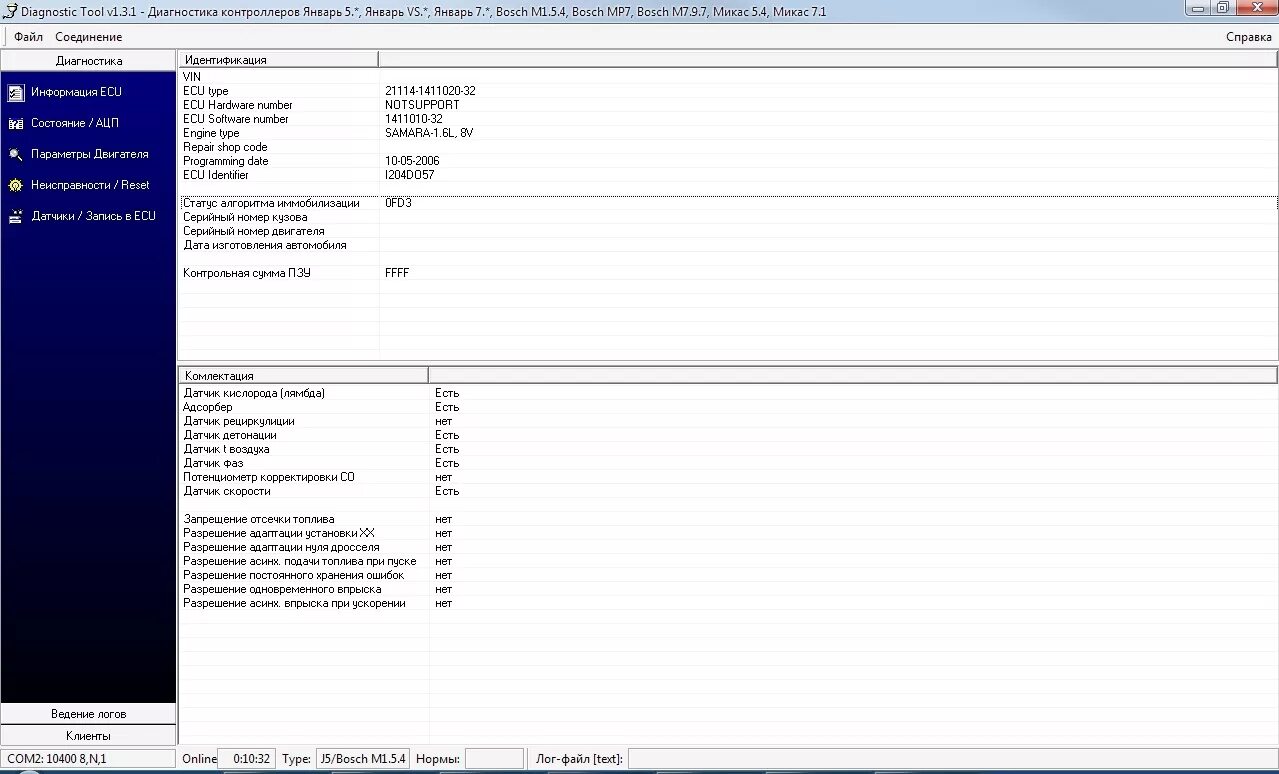Click COM2: 10400 8,N,1 status entry

(x=88, y=759)
